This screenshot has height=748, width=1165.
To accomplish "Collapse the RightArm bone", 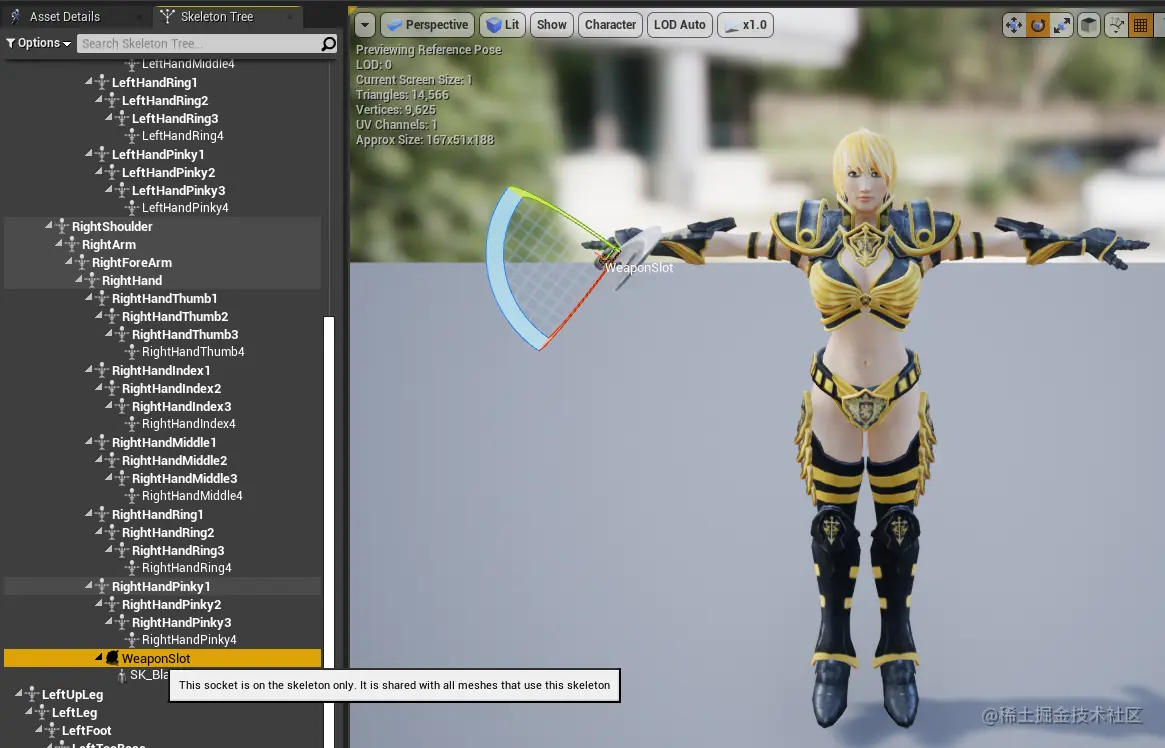I will click(x=59, y=243).
